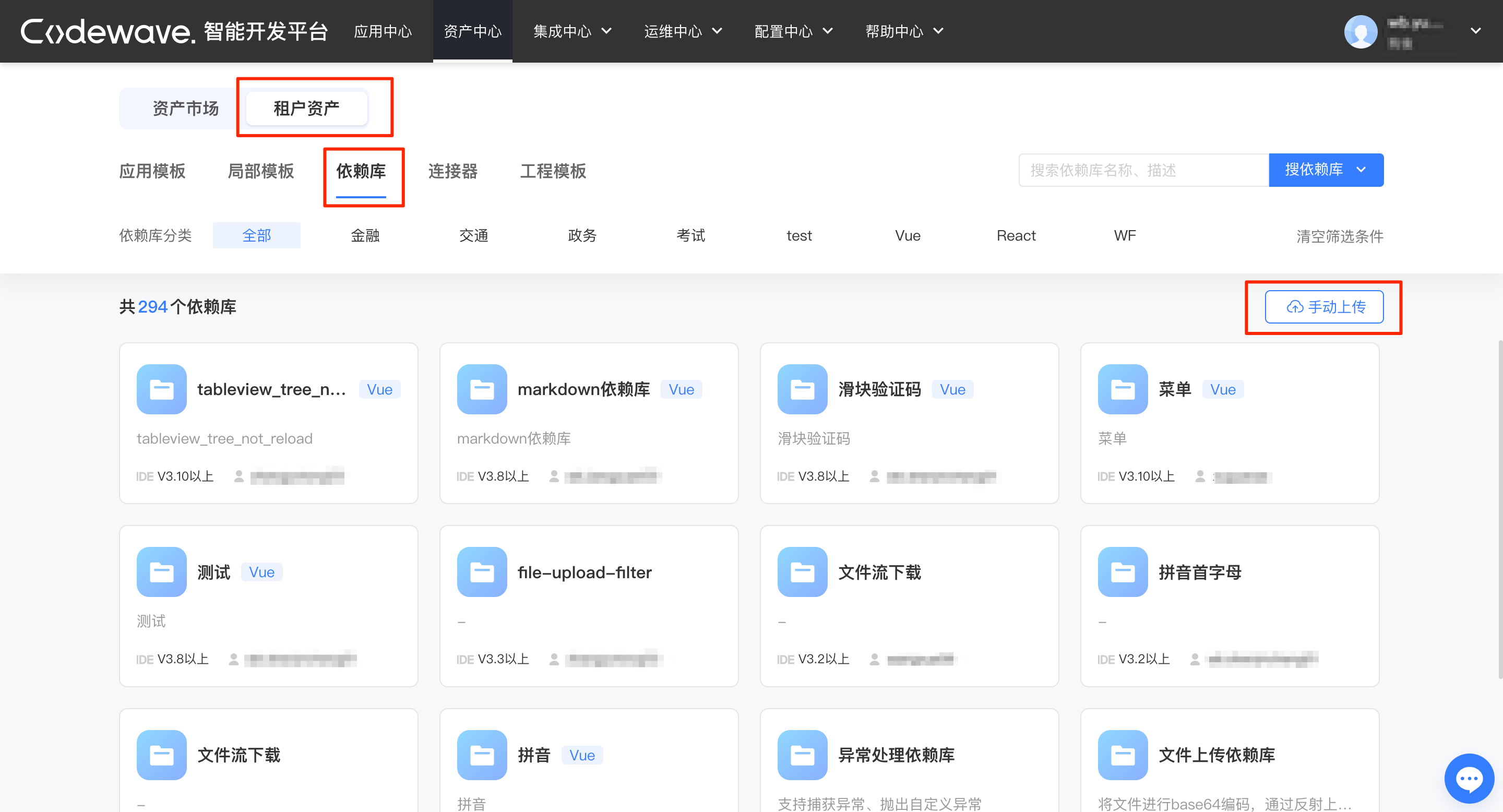This screenshot has height=812, width=1503.
Task: Open the 依赖库 tab
Action: 361,171
